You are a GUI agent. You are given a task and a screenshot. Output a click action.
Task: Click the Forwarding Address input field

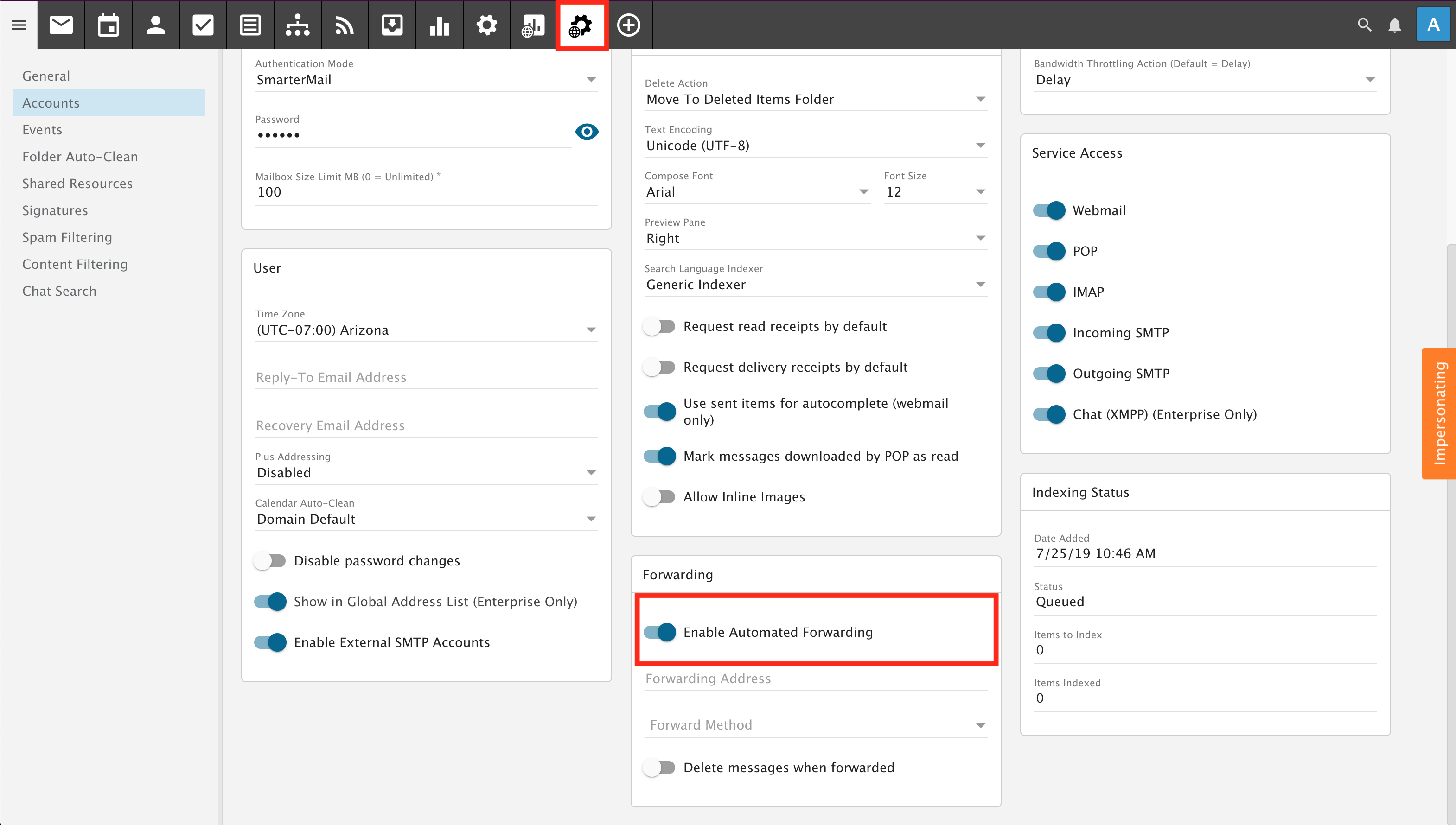816,679
